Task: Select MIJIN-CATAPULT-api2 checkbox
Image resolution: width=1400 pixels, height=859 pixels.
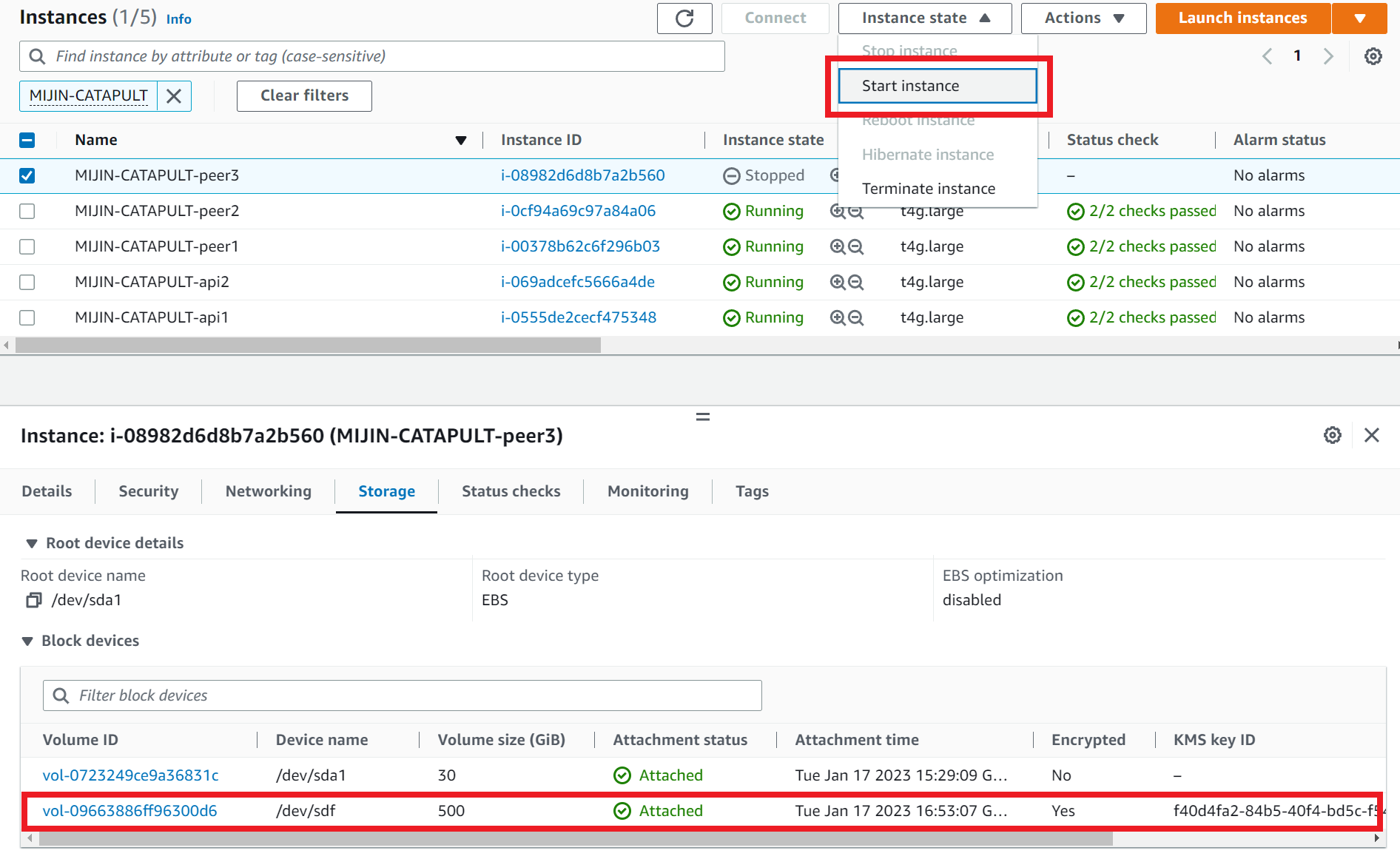Action: point(27,282)
